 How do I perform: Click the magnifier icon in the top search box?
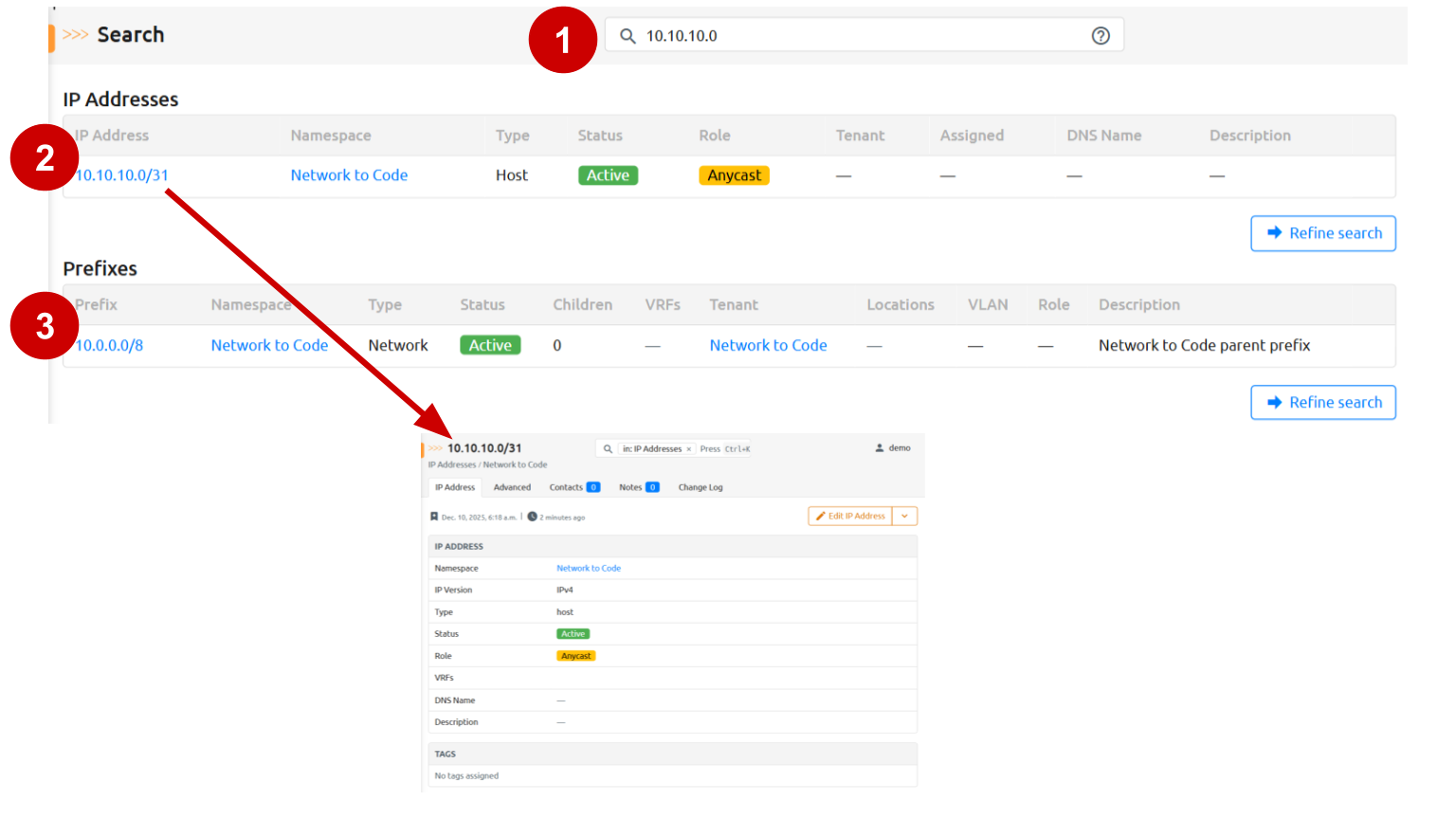pos(628,36)
